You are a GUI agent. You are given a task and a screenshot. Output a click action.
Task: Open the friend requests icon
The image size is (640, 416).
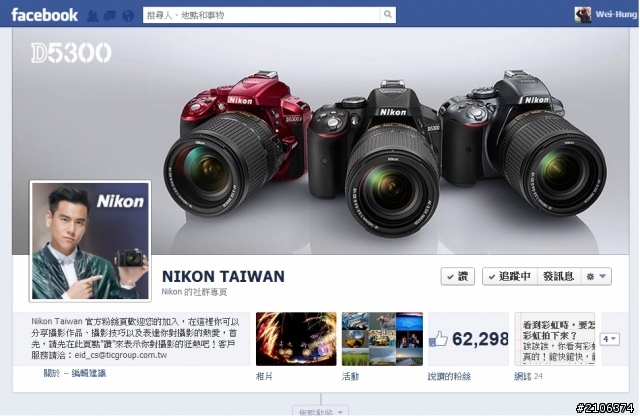93,16
